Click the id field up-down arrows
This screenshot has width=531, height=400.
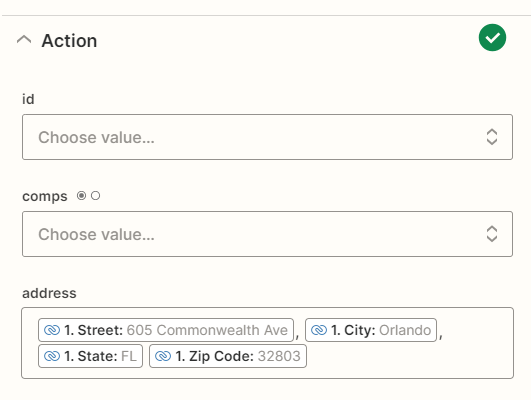coord(492,137)
